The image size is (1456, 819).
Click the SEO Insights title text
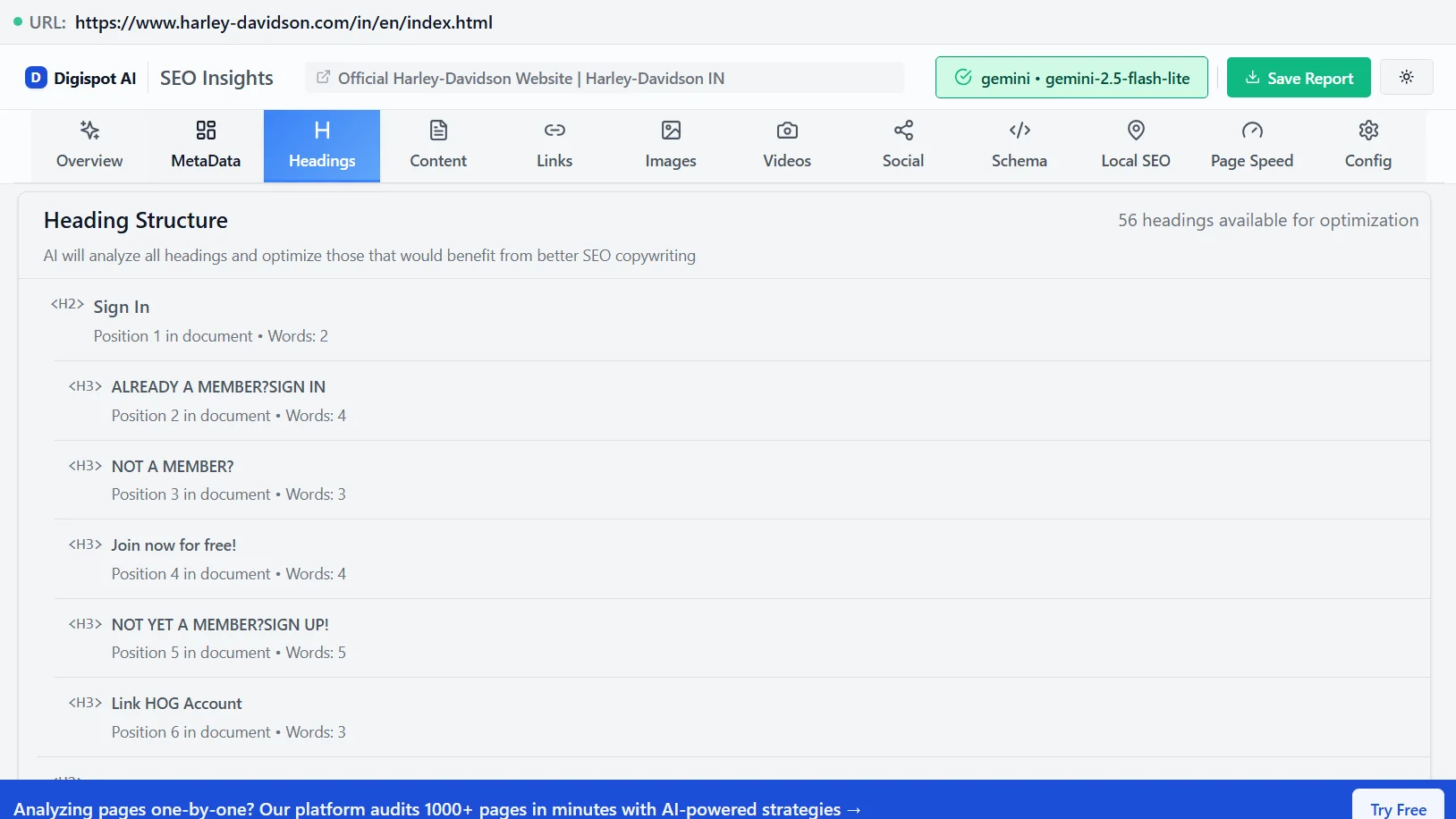pyautogui.click(x=216, y=79)
